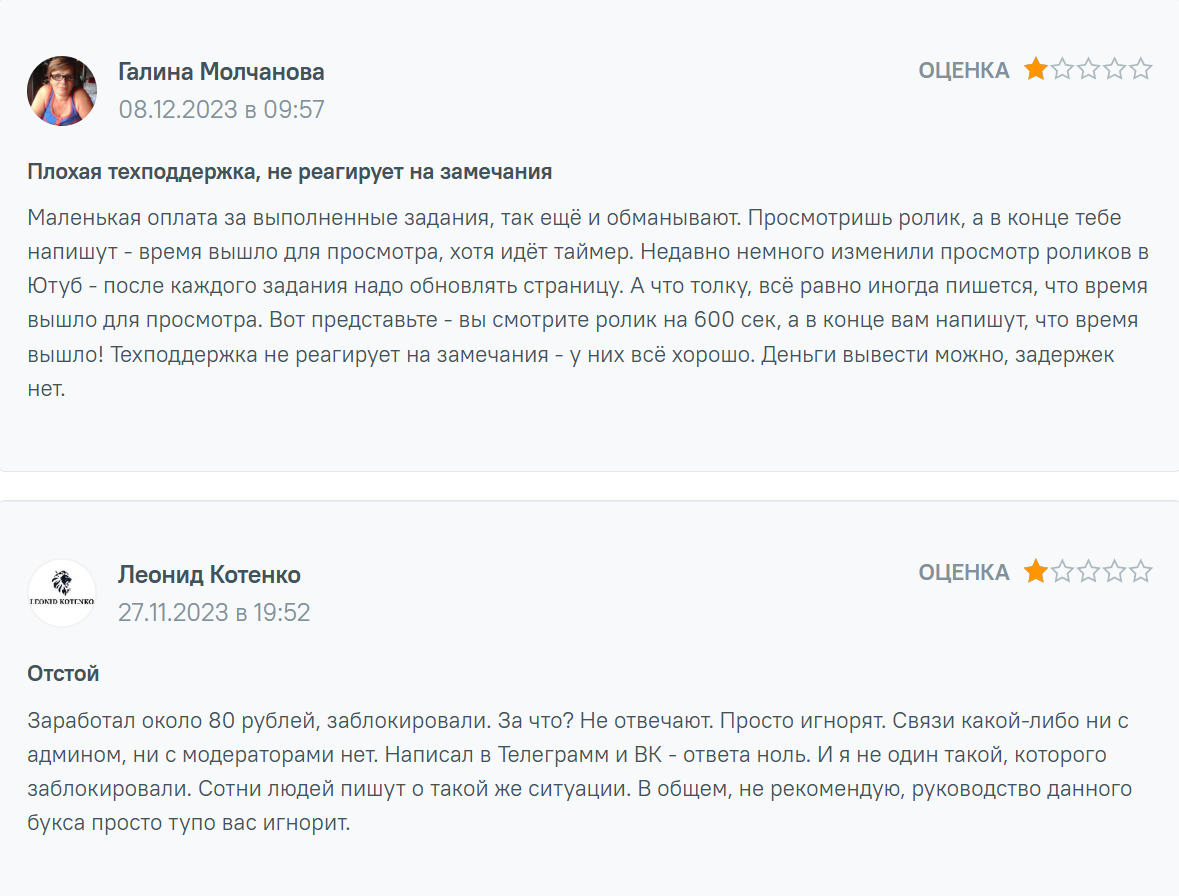This screenshot has width=1179, height=896.
Task: Click the ОЦЕНКА label in Галина's review
Action: pyautogui.click(x=964, y=71)
